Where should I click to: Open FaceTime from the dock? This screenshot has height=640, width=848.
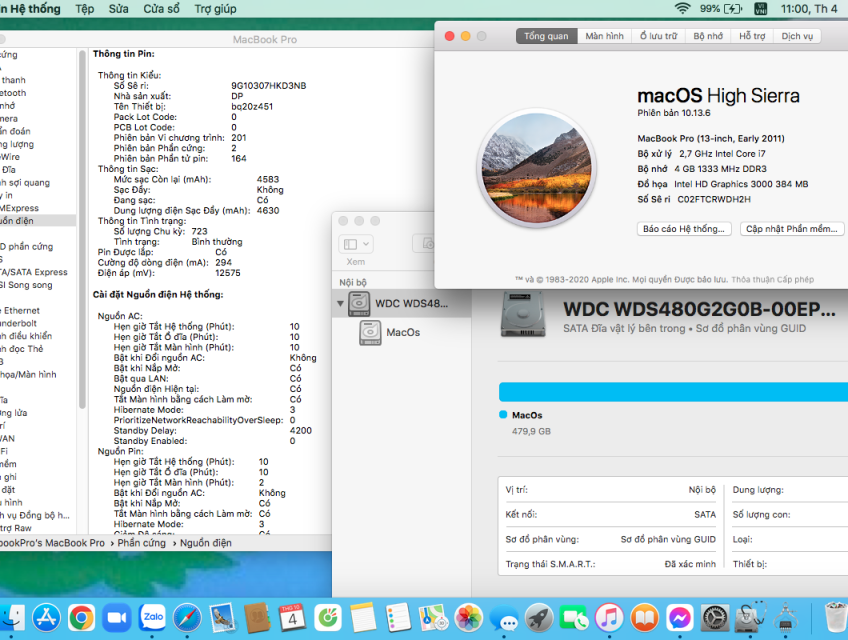[574, 617]
